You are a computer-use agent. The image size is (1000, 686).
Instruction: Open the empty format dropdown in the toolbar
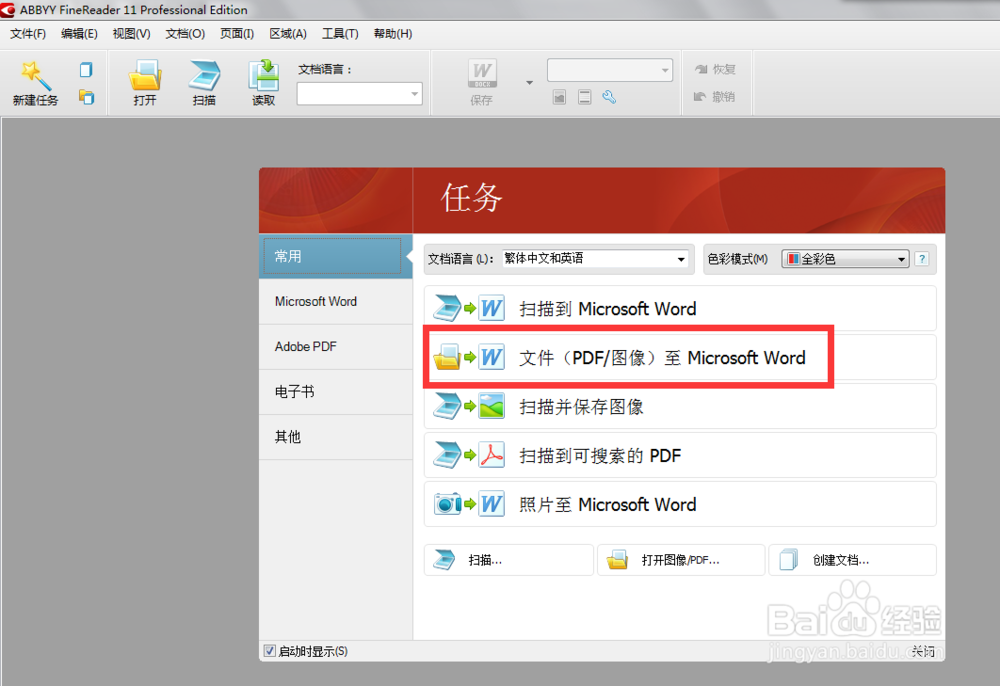(x=610, y=70)
